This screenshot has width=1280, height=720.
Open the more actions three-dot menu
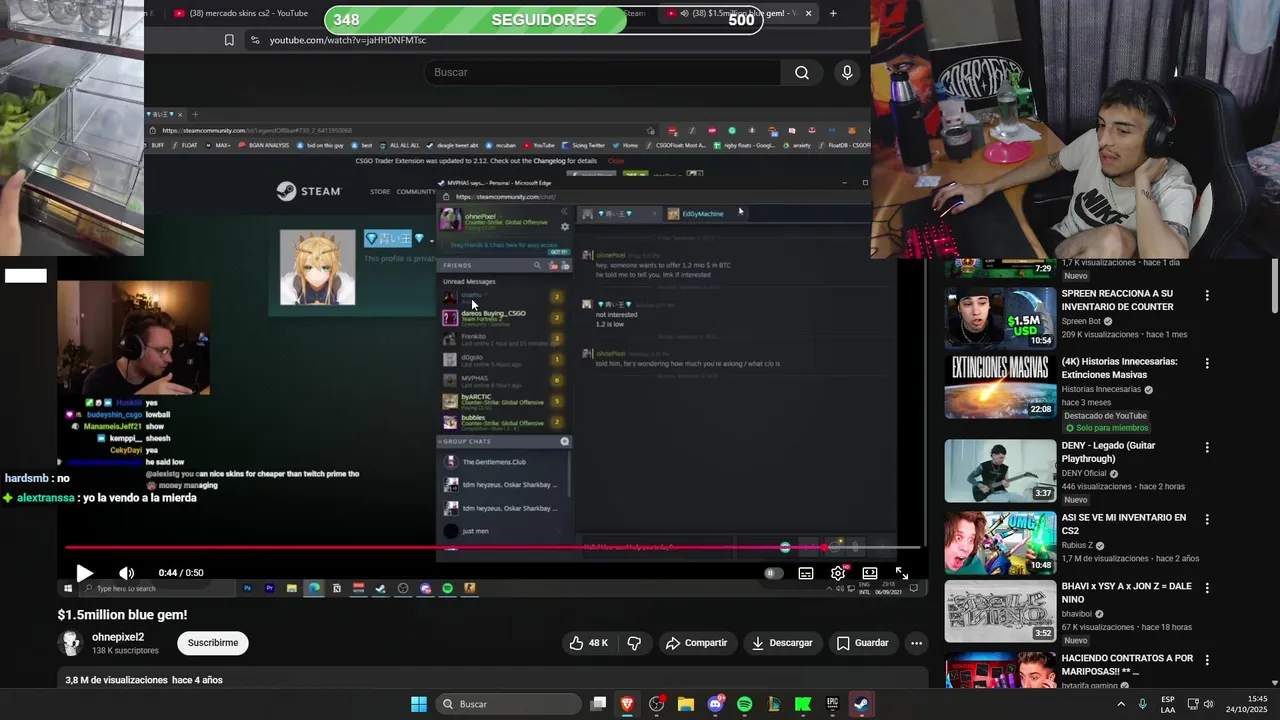tap(916, 643)
